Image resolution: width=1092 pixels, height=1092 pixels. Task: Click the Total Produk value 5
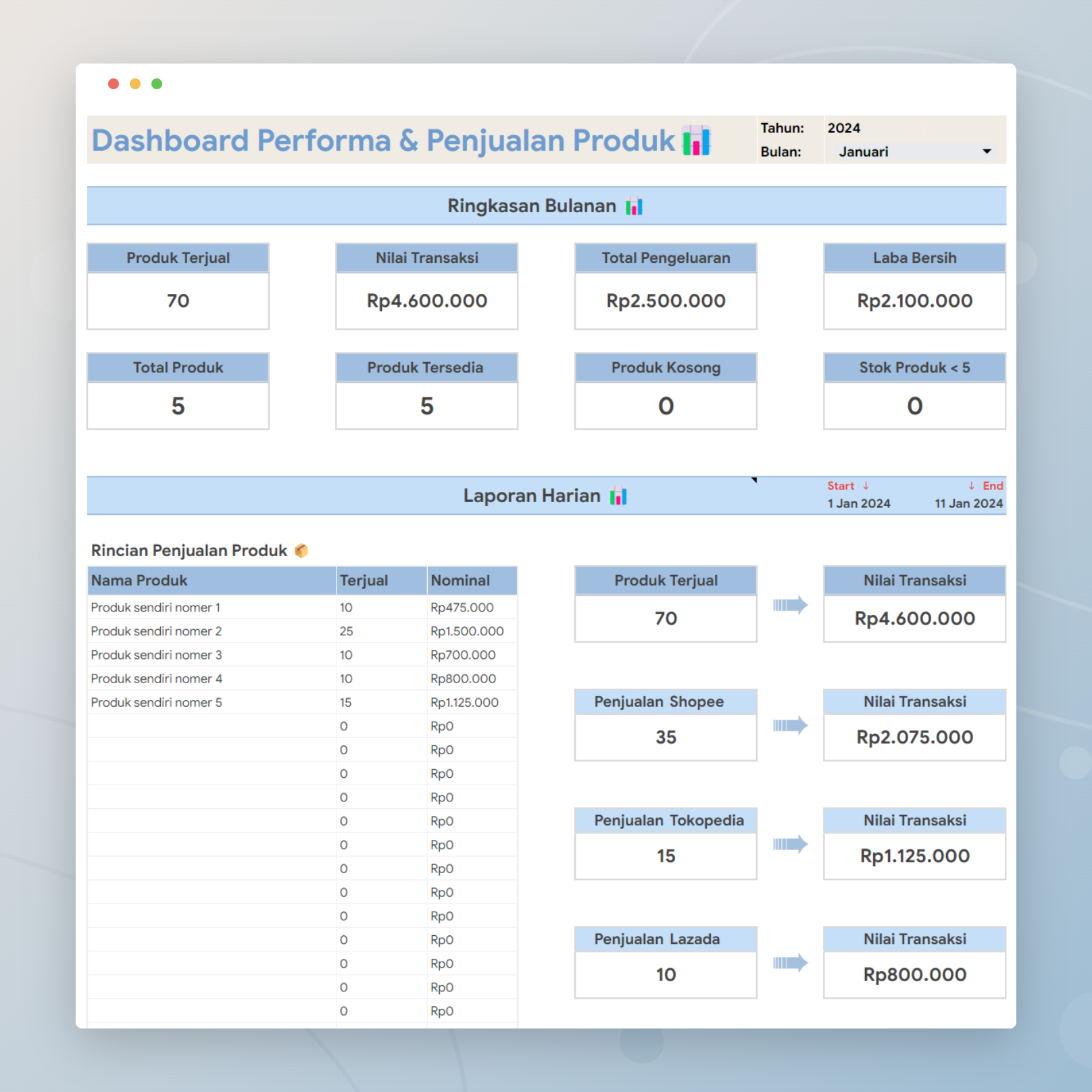click(x=178, y=406)
